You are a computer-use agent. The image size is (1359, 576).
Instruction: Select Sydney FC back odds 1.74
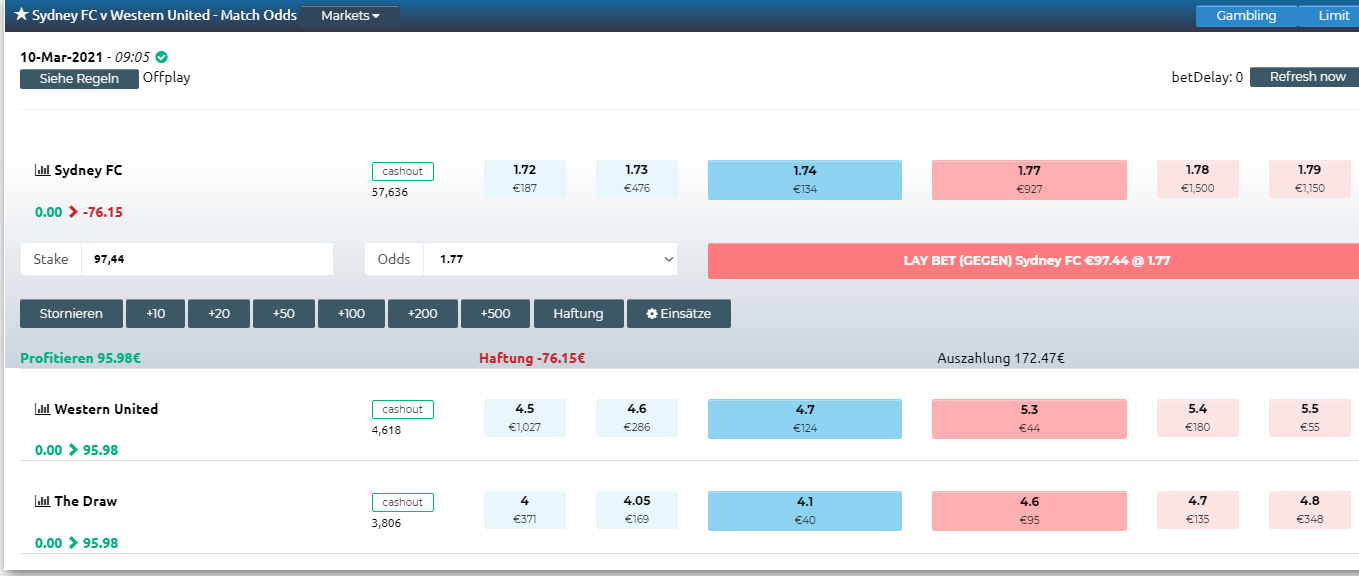(805, 179)
